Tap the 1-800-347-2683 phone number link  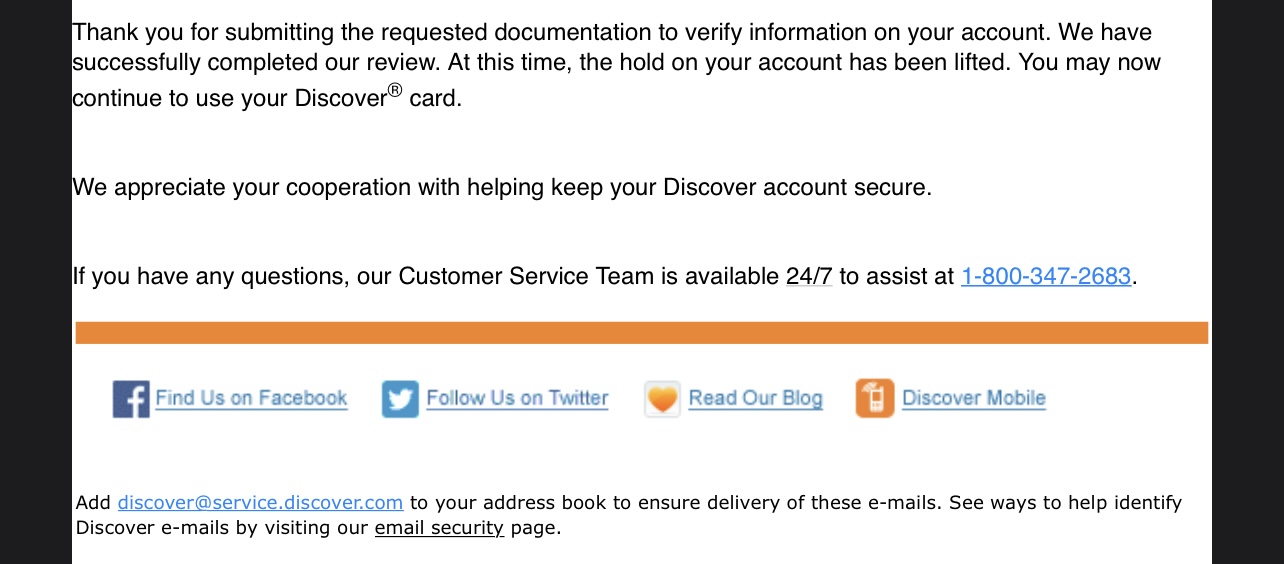coord(1045,276)
